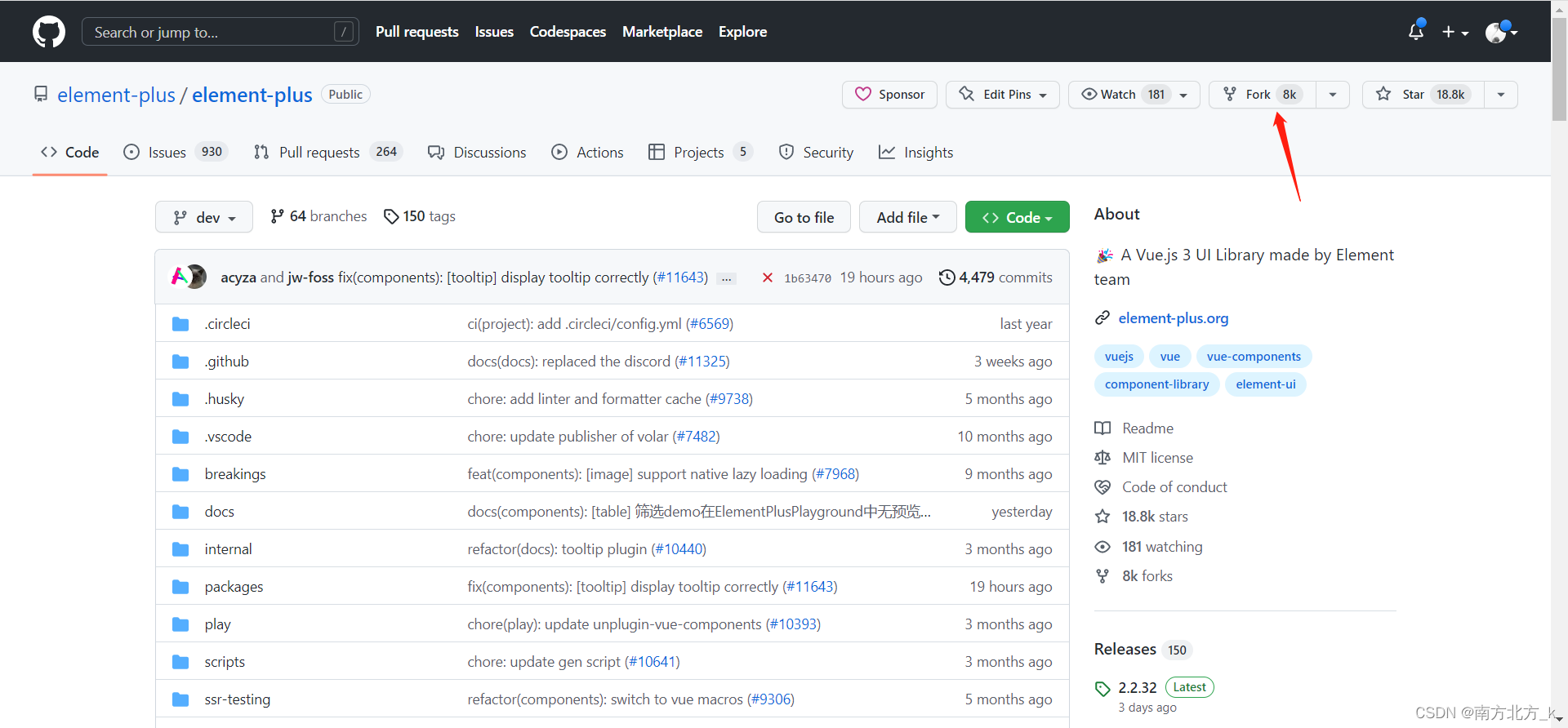The image size is (1568, 728).
Task: Click the Fork button
Action: [x=1262, y=95]
